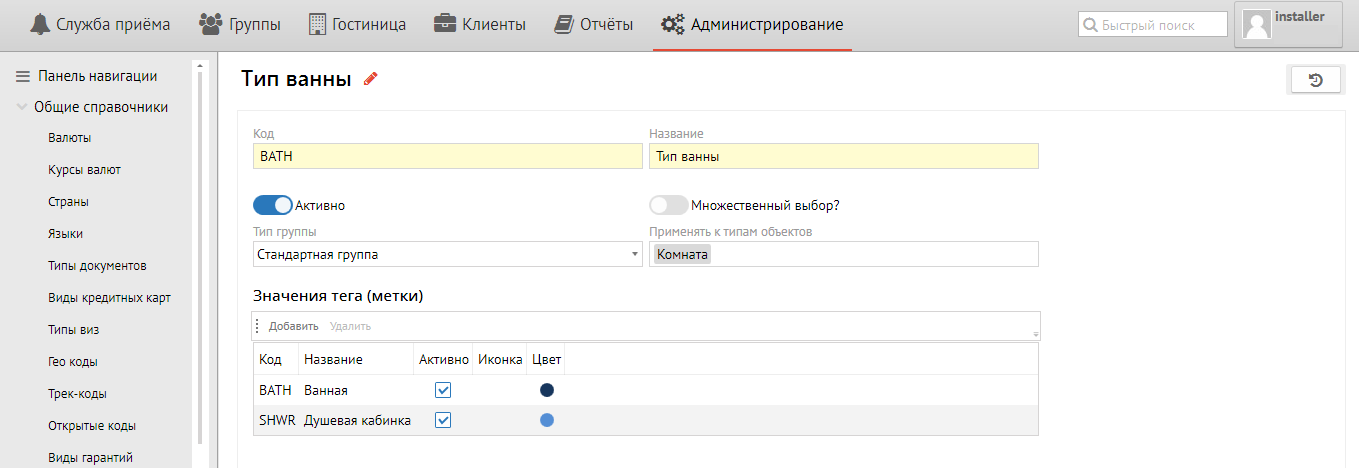Click the history revert icon button

[x=1315, y=80]
